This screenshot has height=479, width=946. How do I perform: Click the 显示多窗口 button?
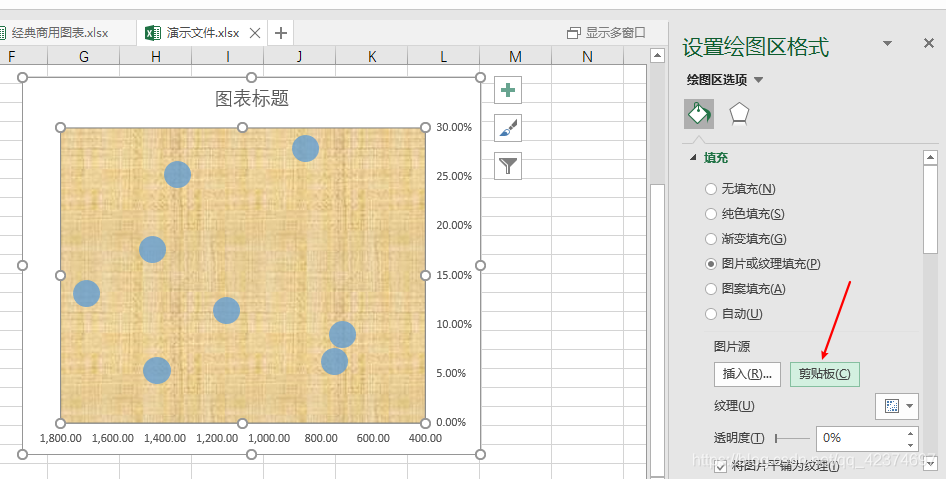pos(606,33)
